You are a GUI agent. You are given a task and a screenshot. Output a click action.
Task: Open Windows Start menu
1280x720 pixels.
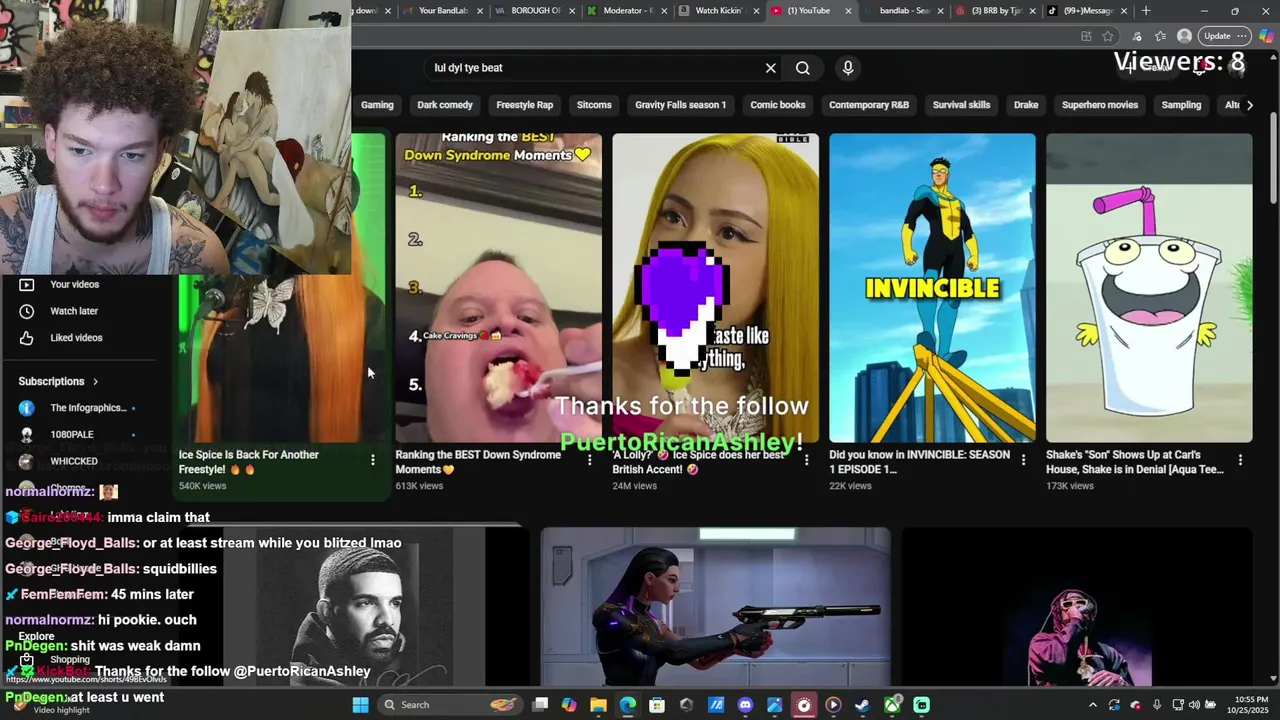pos(360,705)
